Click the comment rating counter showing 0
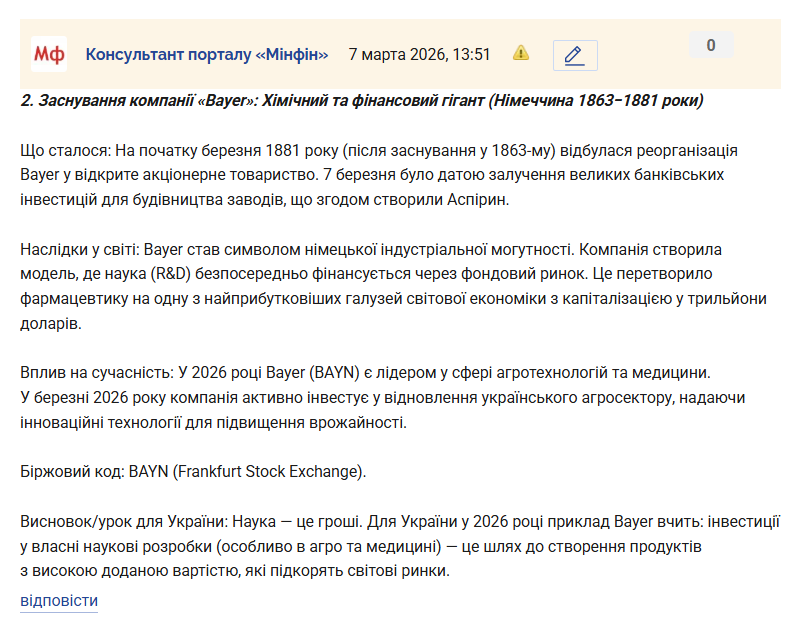Image resolution: width=795 pixels, height=625 pixels. coord(711,45)
